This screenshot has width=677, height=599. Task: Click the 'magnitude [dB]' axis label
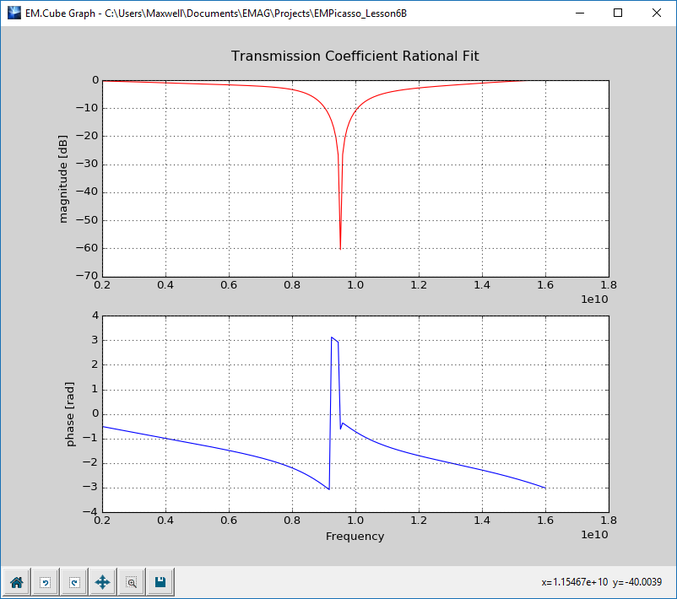coord(63,179)
